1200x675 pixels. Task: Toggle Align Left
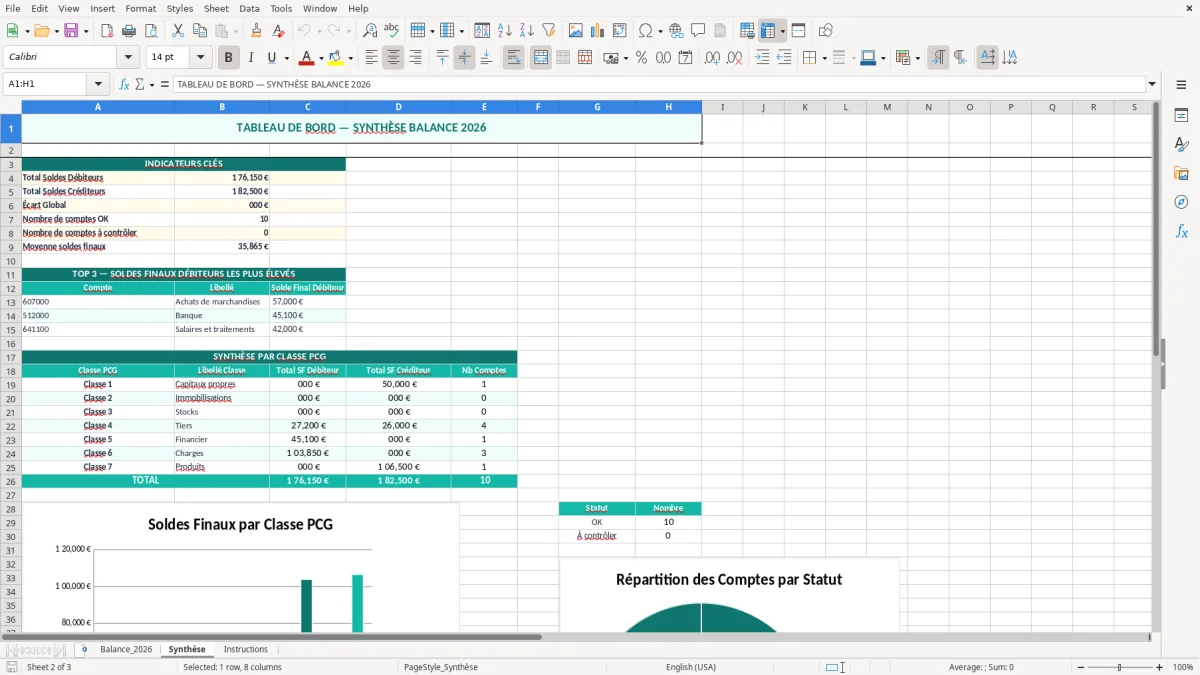371,58
